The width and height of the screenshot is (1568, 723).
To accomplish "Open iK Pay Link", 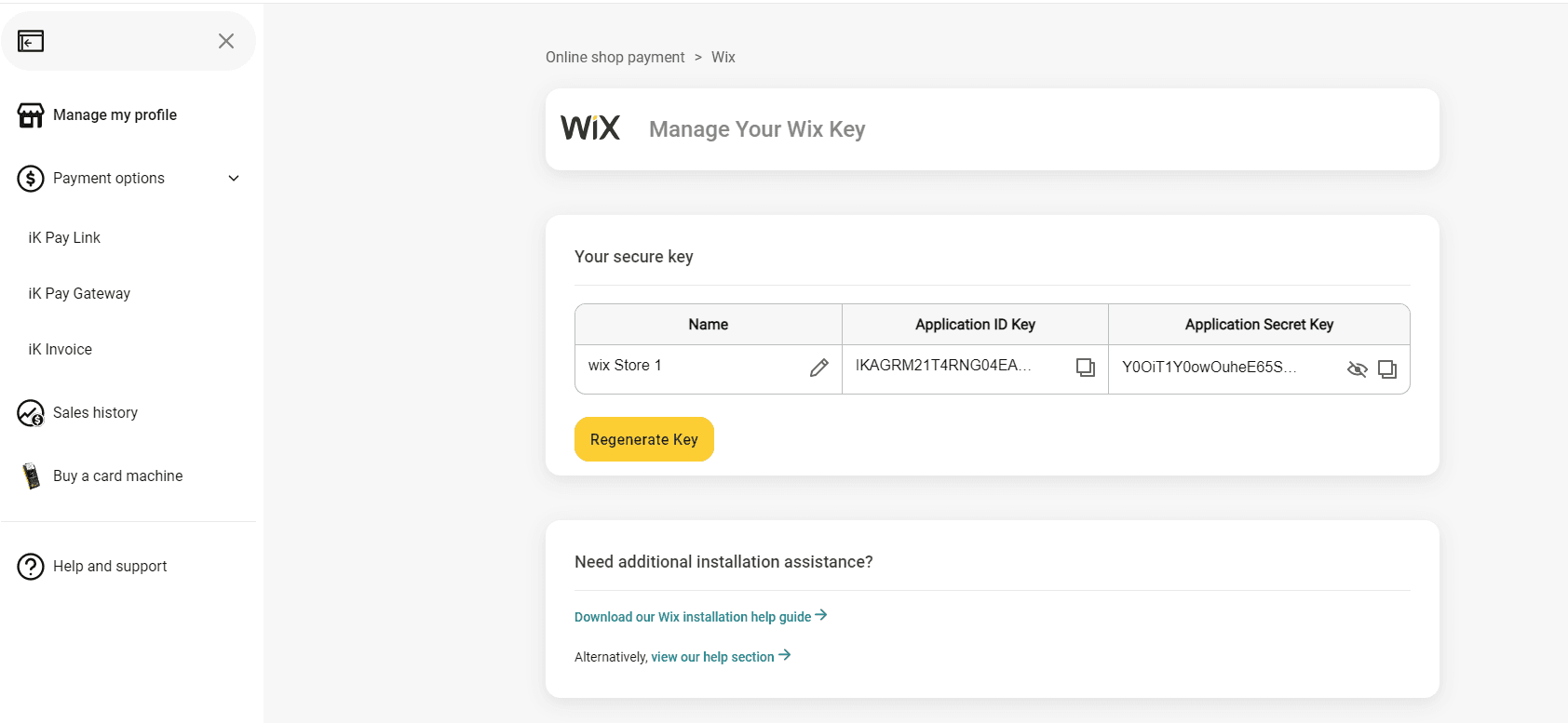I will point(64,238).
